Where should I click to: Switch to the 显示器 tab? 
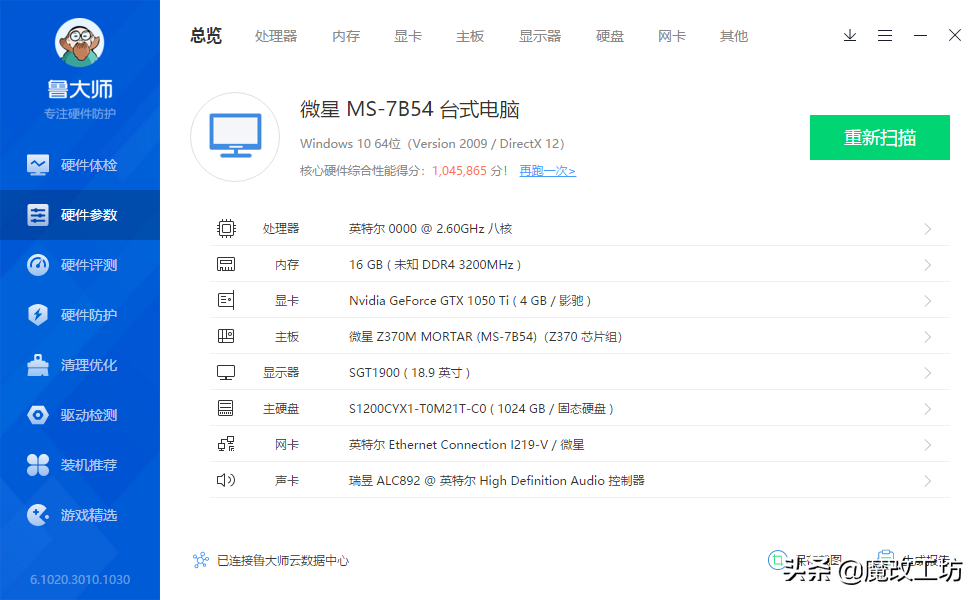pos(540,36)
